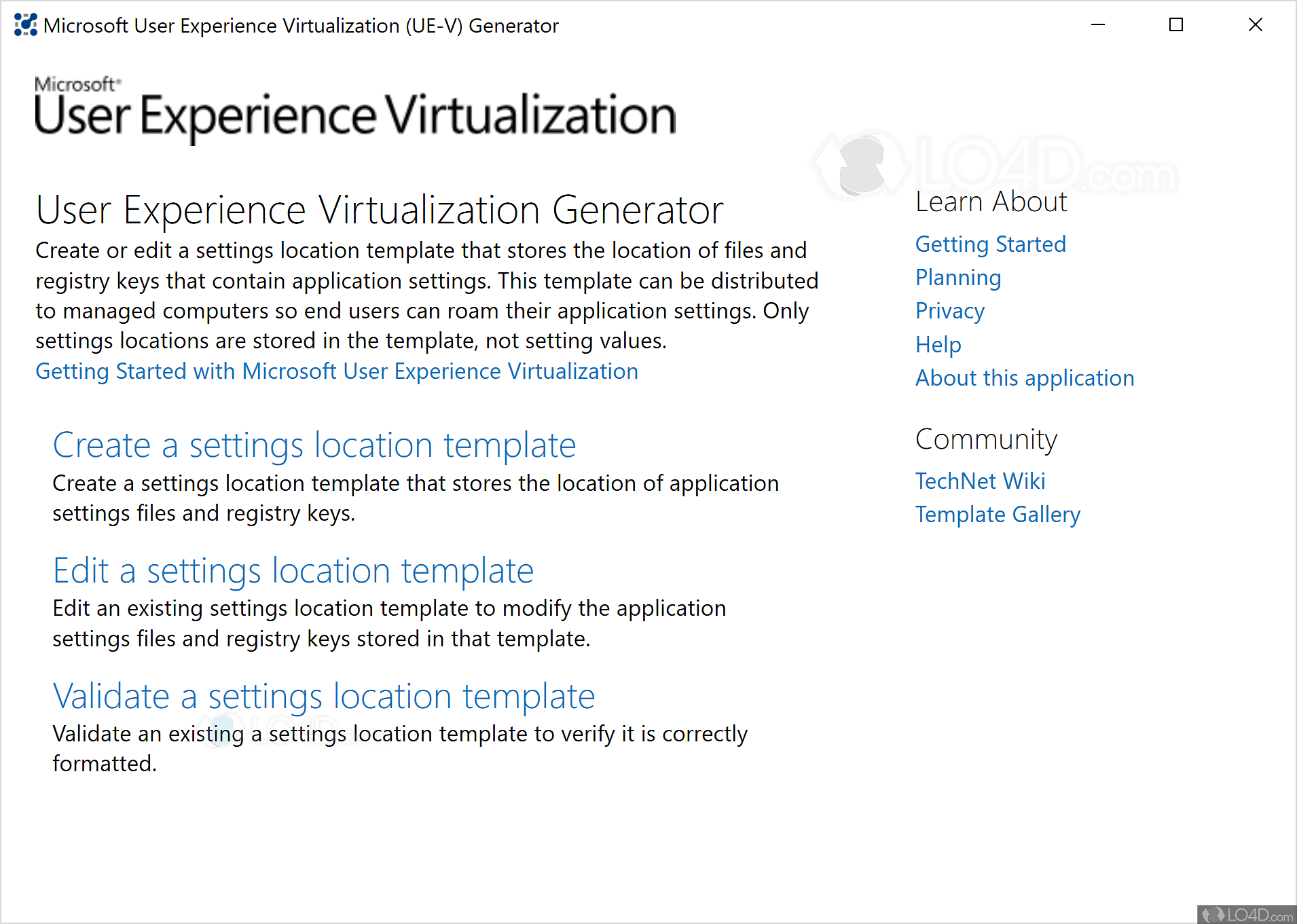
Task: Click the window title text in title bar
Action: [x=301, y=26]
